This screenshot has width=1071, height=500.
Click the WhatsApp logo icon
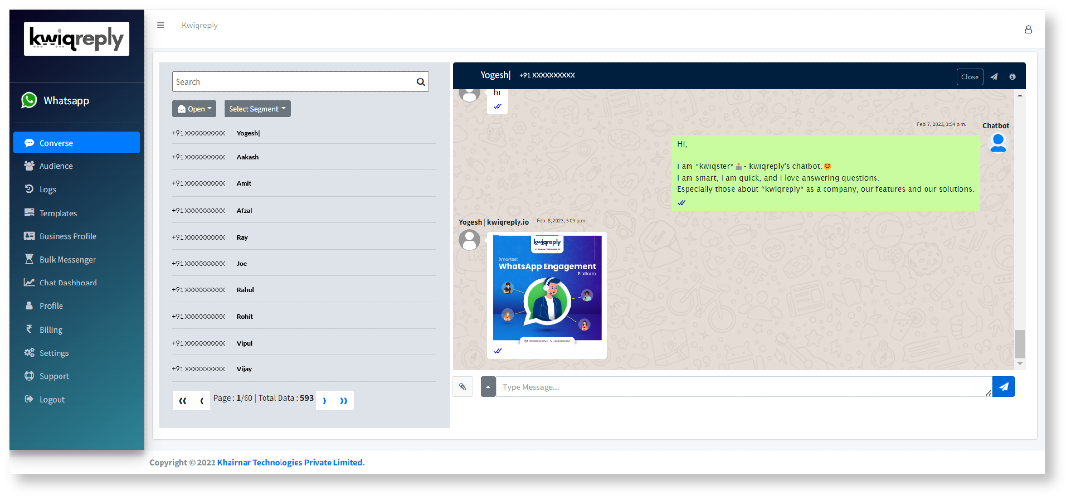29,100
